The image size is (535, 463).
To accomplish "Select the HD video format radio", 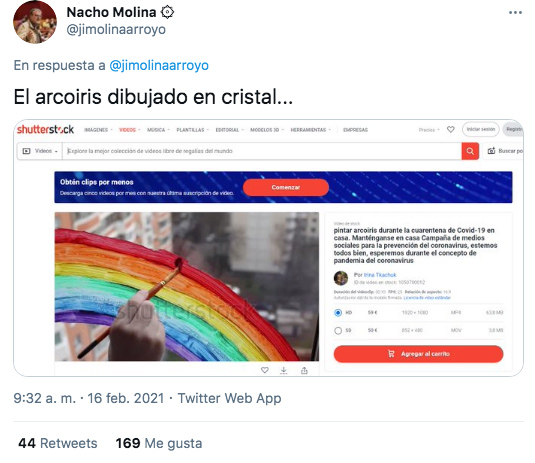I will coord(338,313).
